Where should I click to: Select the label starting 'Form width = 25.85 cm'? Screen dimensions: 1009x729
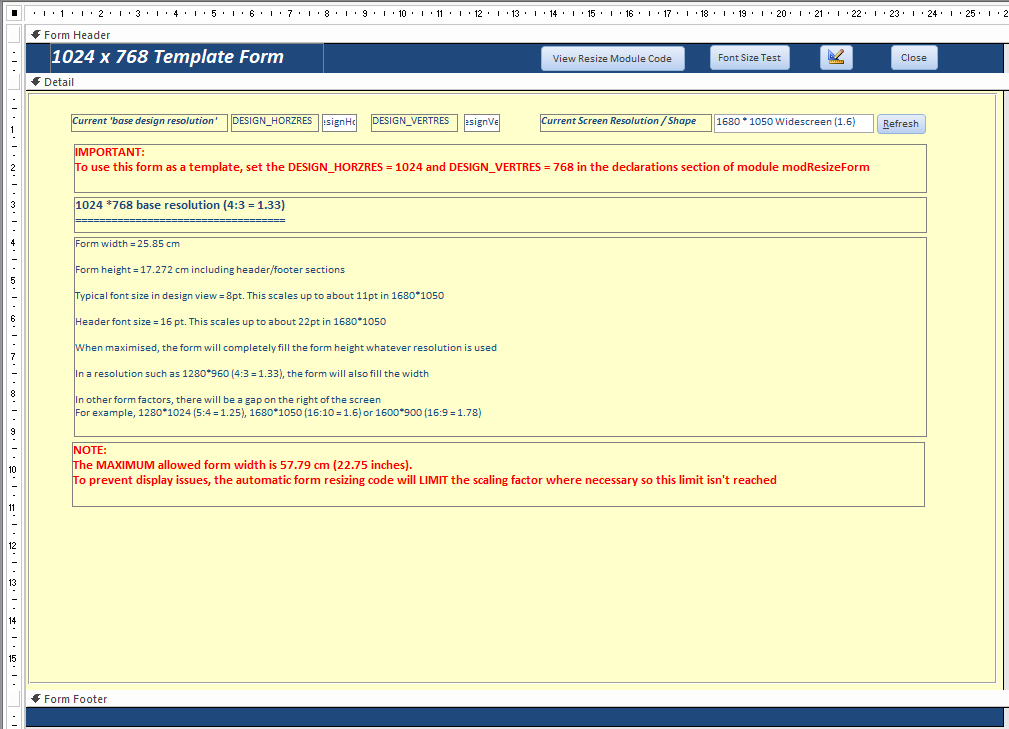coord(500,337)
